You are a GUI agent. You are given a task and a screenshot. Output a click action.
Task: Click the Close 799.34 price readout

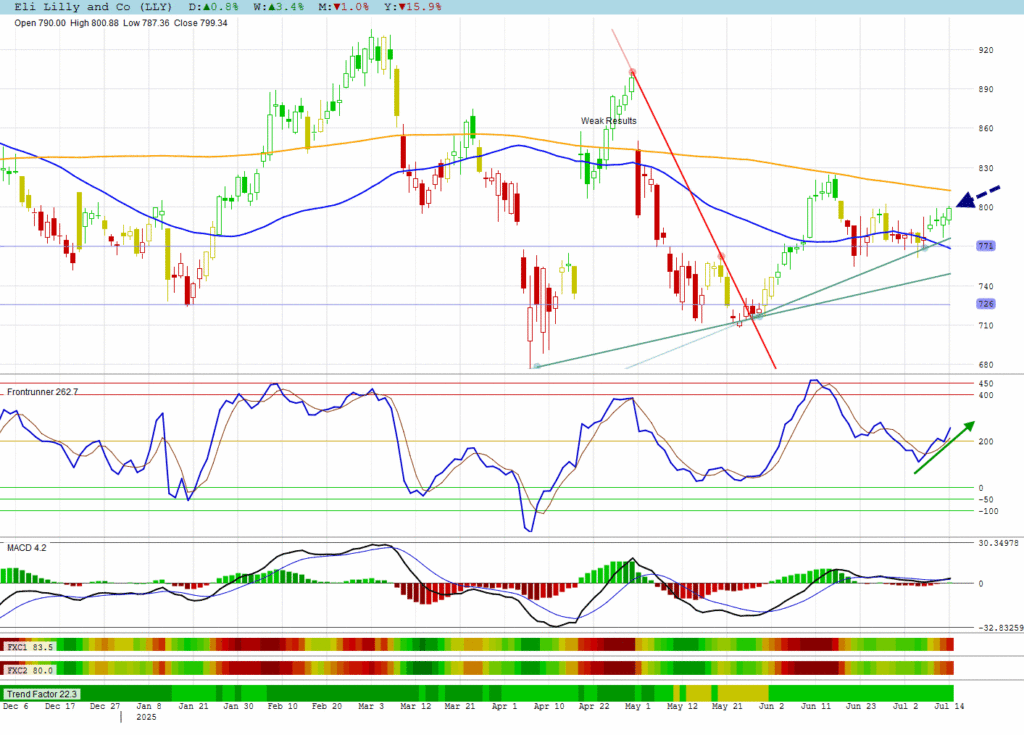(x=200, y=23)
